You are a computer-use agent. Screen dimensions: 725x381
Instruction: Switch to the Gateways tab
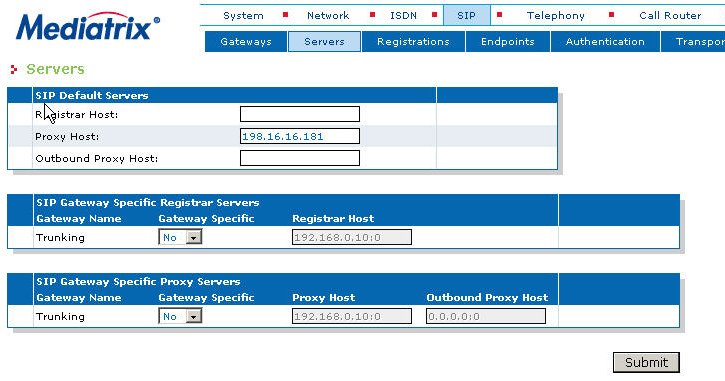coord(246,42)
